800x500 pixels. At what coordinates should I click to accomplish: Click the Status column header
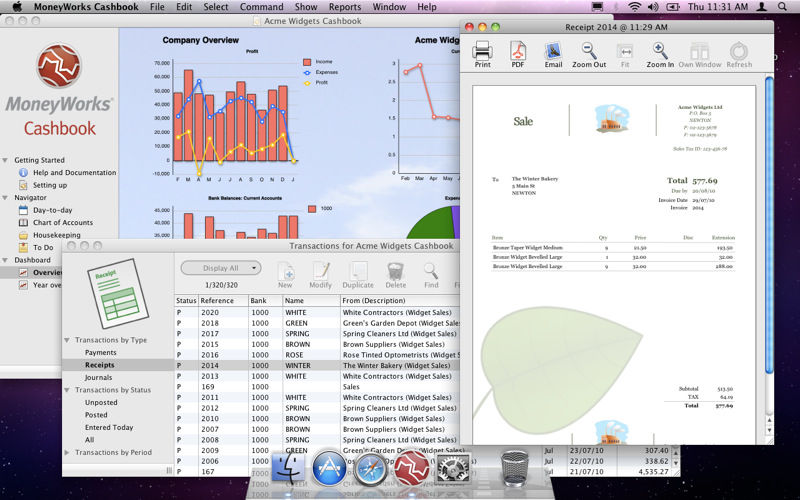(x=186, y=301)
